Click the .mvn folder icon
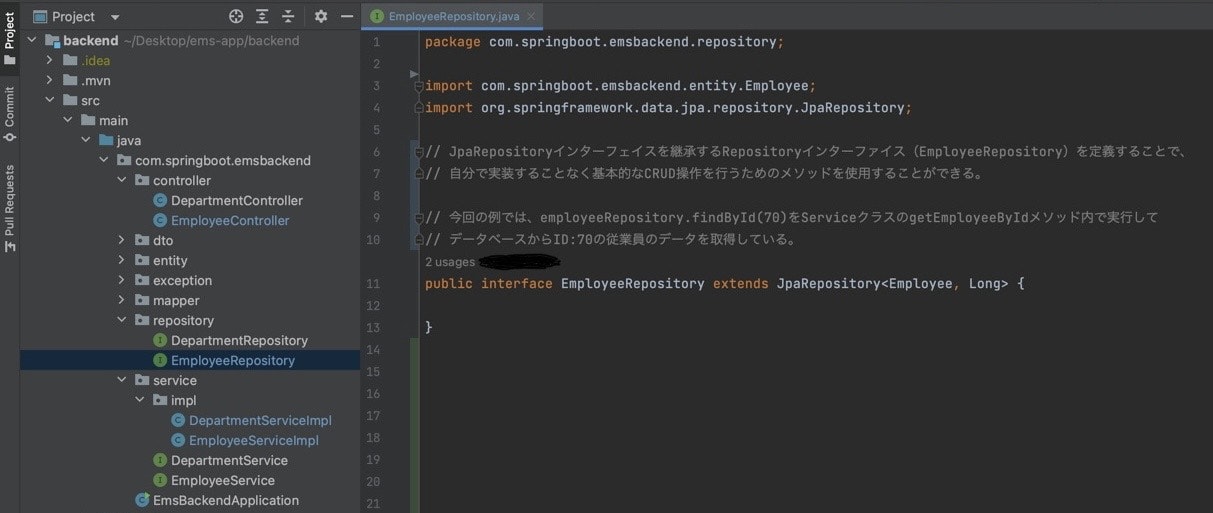 (x=70, y=80)
